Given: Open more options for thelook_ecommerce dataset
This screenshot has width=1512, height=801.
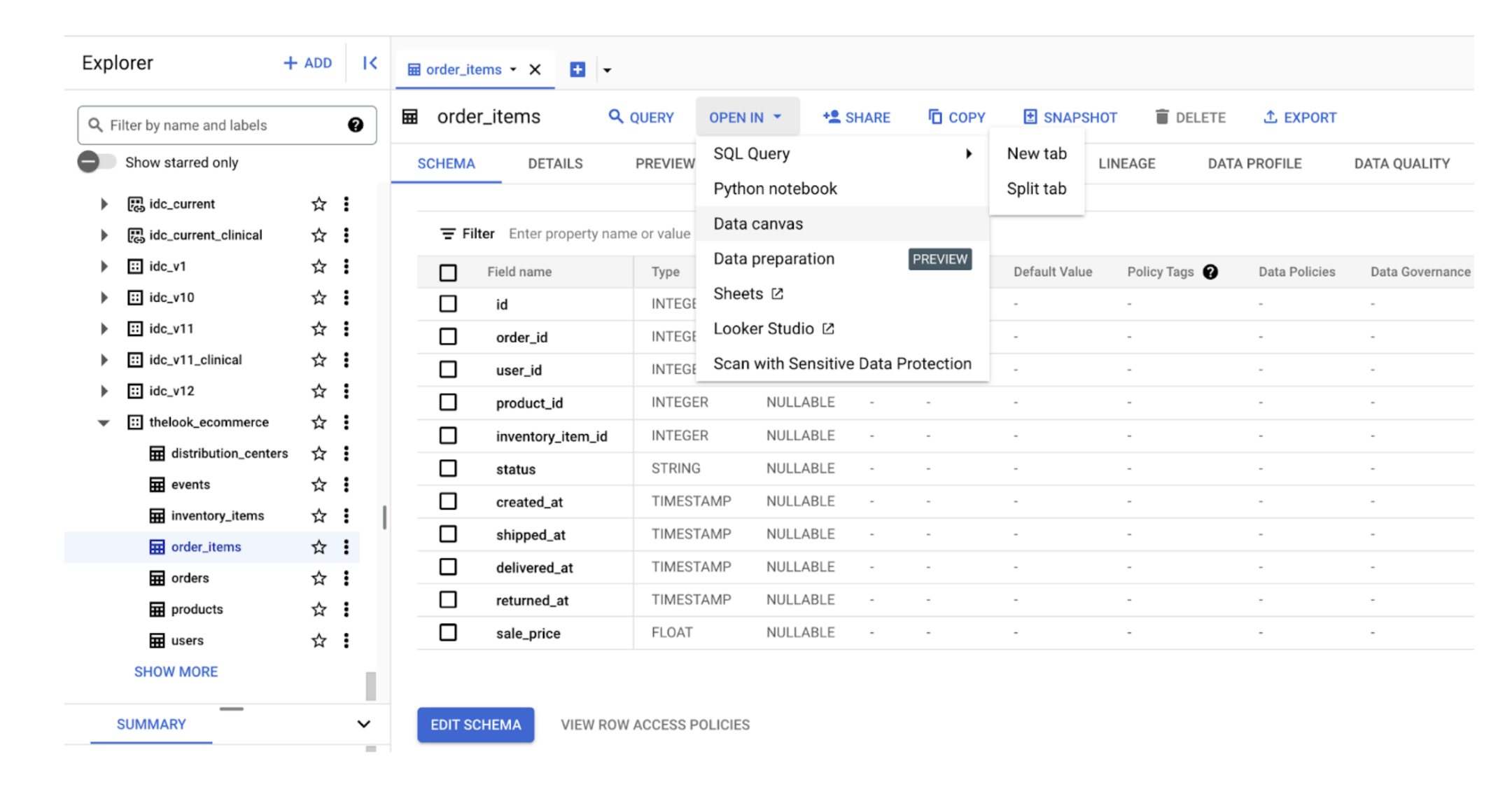Looking at the screenshot, I should coord(346,422).
